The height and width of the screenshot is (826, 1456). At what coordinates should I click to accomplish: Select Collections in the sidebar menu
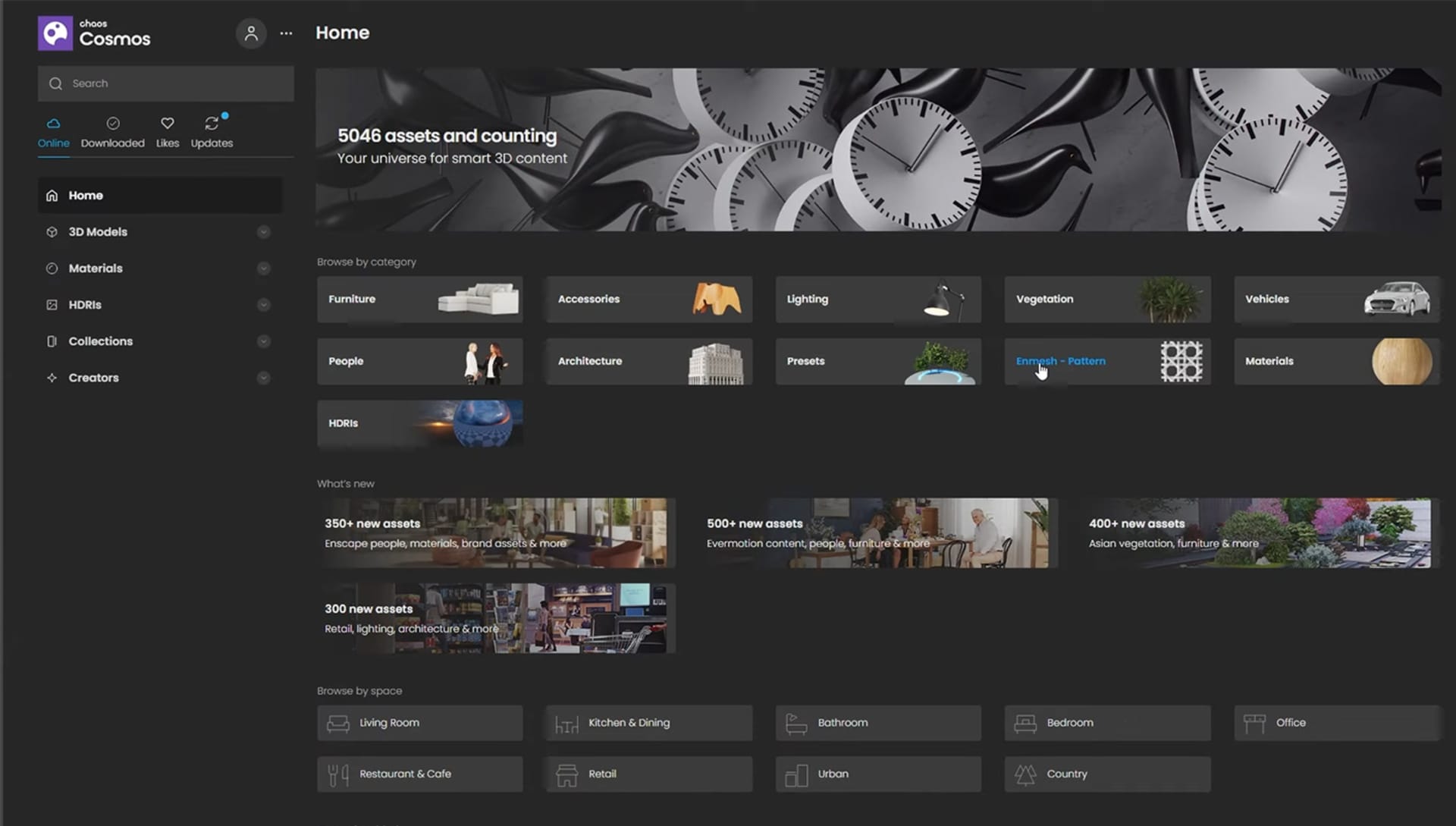click(x=160, y=341)
